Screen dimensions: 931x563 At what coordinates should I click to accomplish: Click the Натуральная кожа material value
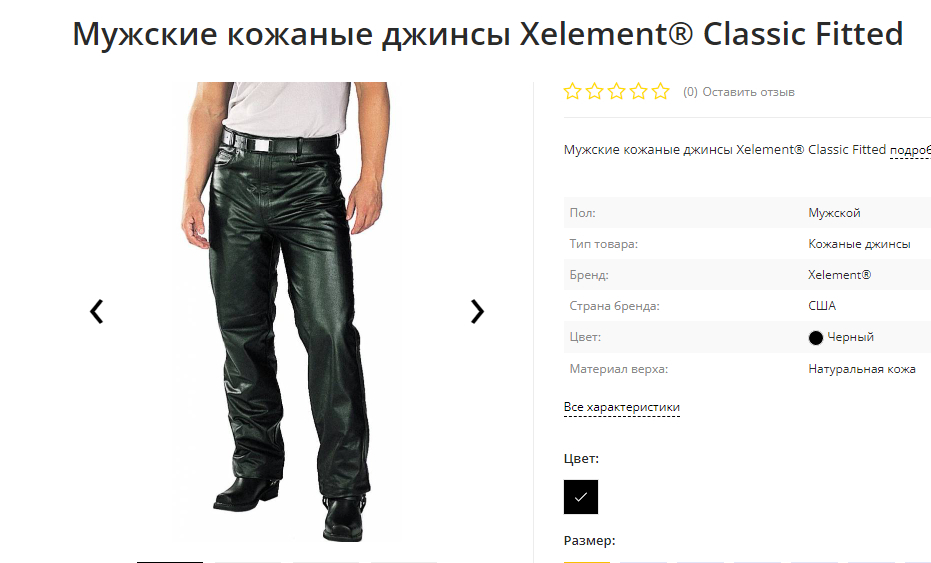pyautogui.click(x=862, y=369)
